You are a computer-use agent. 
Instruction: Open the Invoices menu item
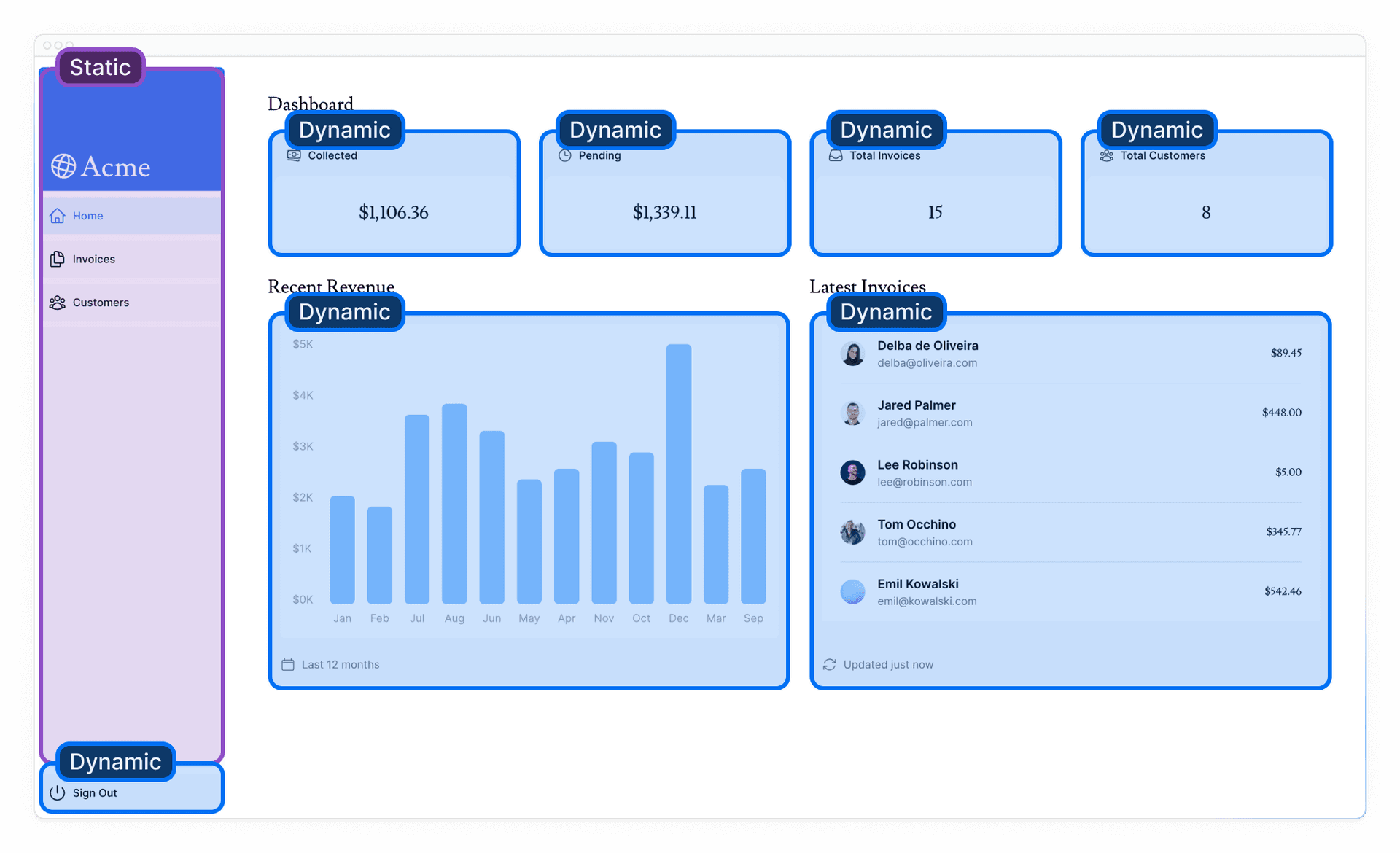click(x=93, y=258)
